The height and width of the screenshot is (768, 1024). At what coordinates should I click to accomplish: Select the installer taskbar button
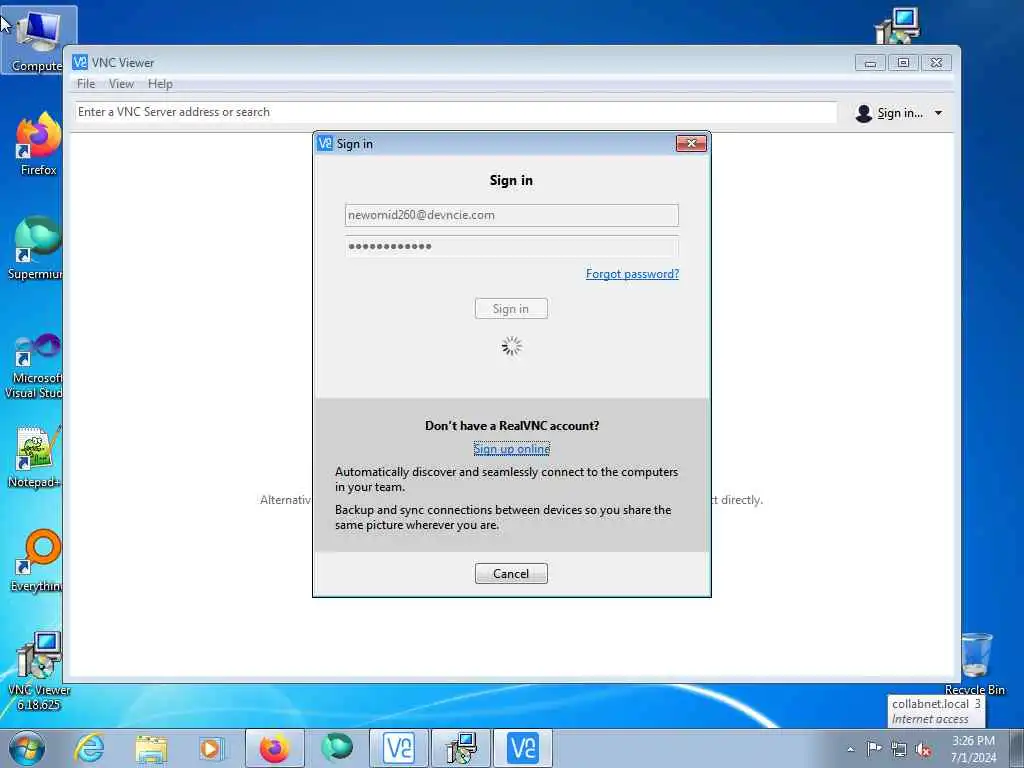(x=461, y=748)
